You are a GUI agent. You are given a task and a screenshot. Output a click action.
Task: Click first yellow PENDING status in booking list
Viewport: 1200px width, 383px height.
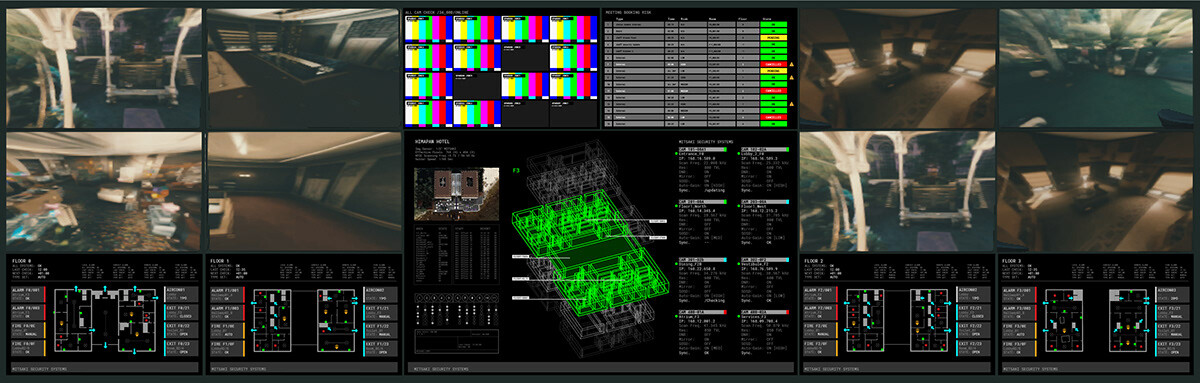(773, 38)
